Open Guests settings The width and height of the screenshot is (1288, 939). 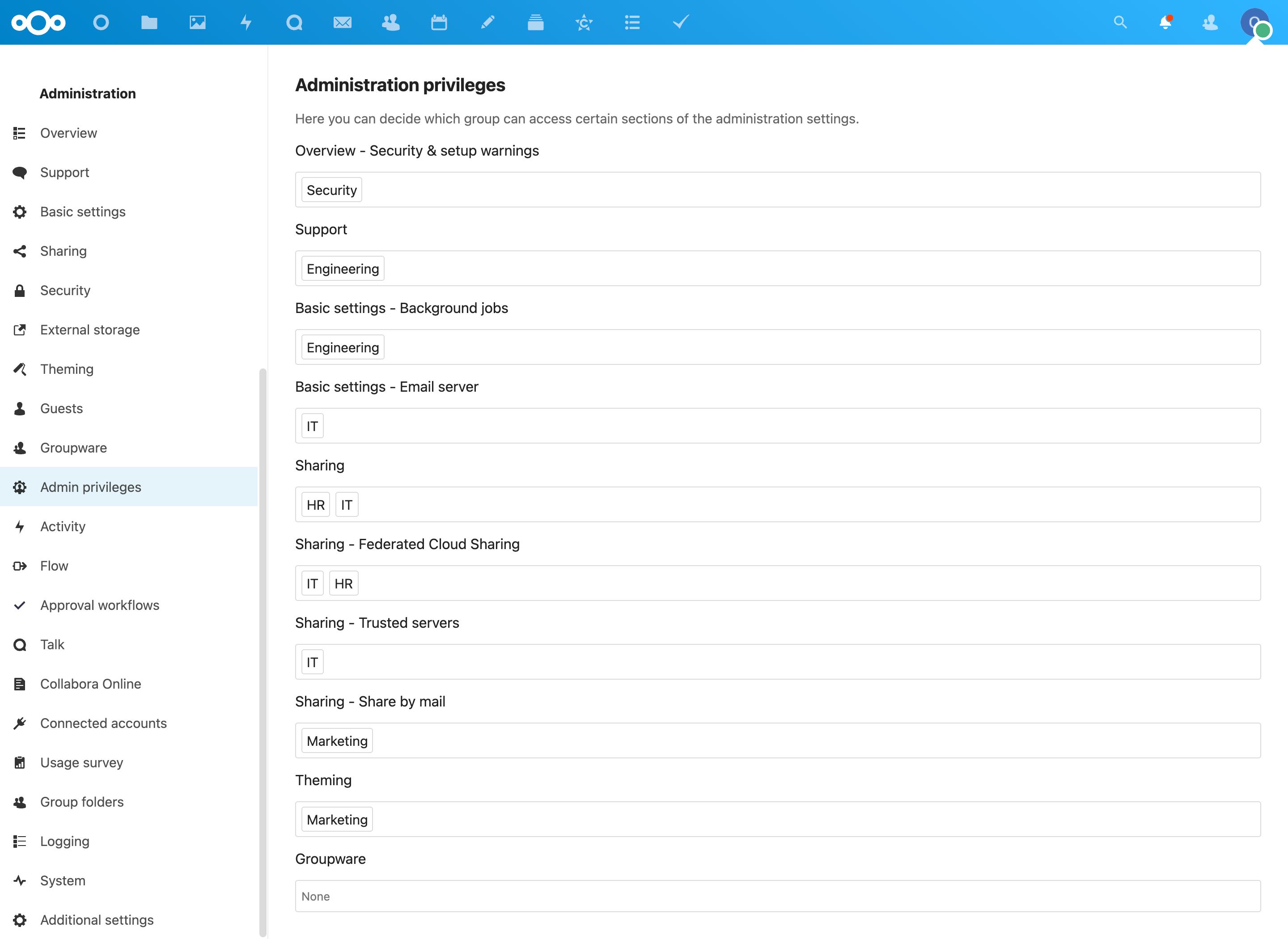tap(129, 408)
